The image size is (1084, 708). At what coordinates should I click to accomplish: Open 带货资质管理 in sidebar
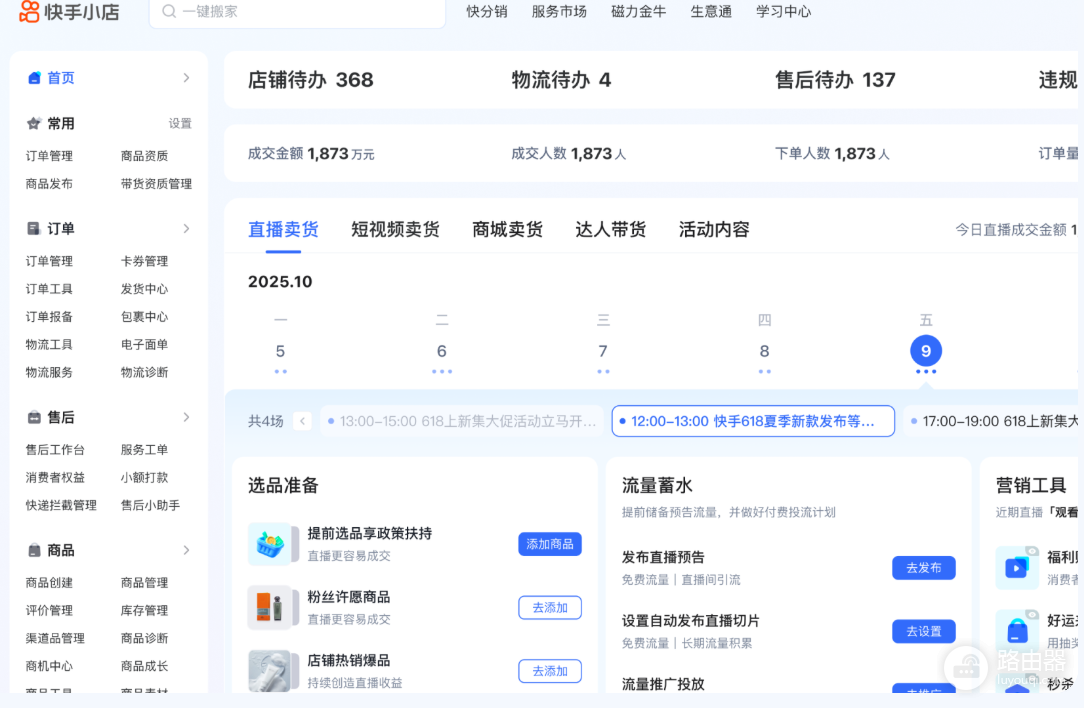tap(156, 184)
